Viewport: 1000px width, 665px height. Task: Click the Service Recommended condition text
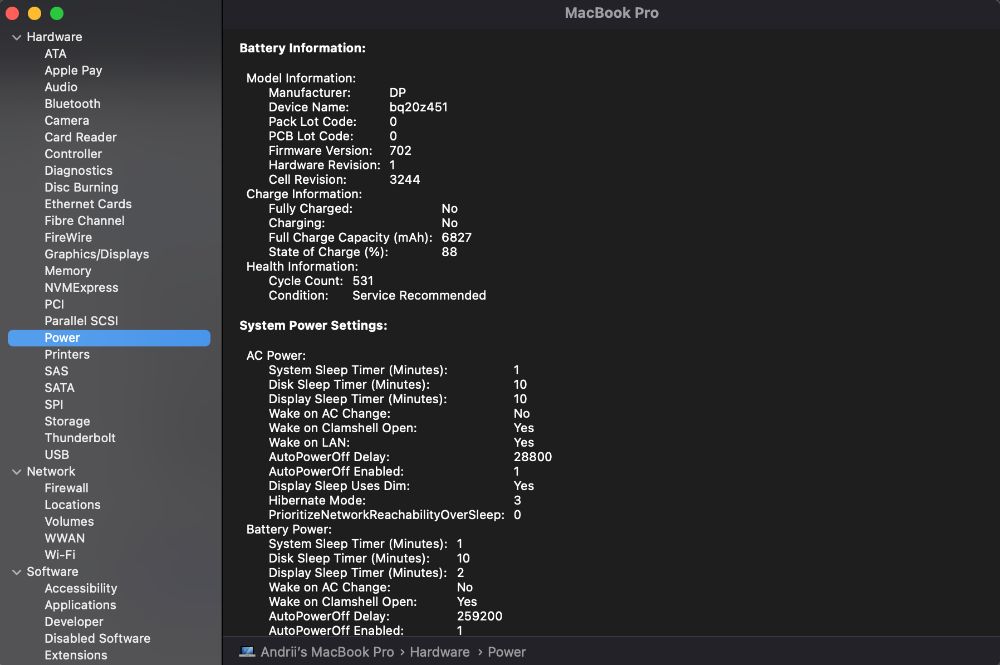point(419,295)
